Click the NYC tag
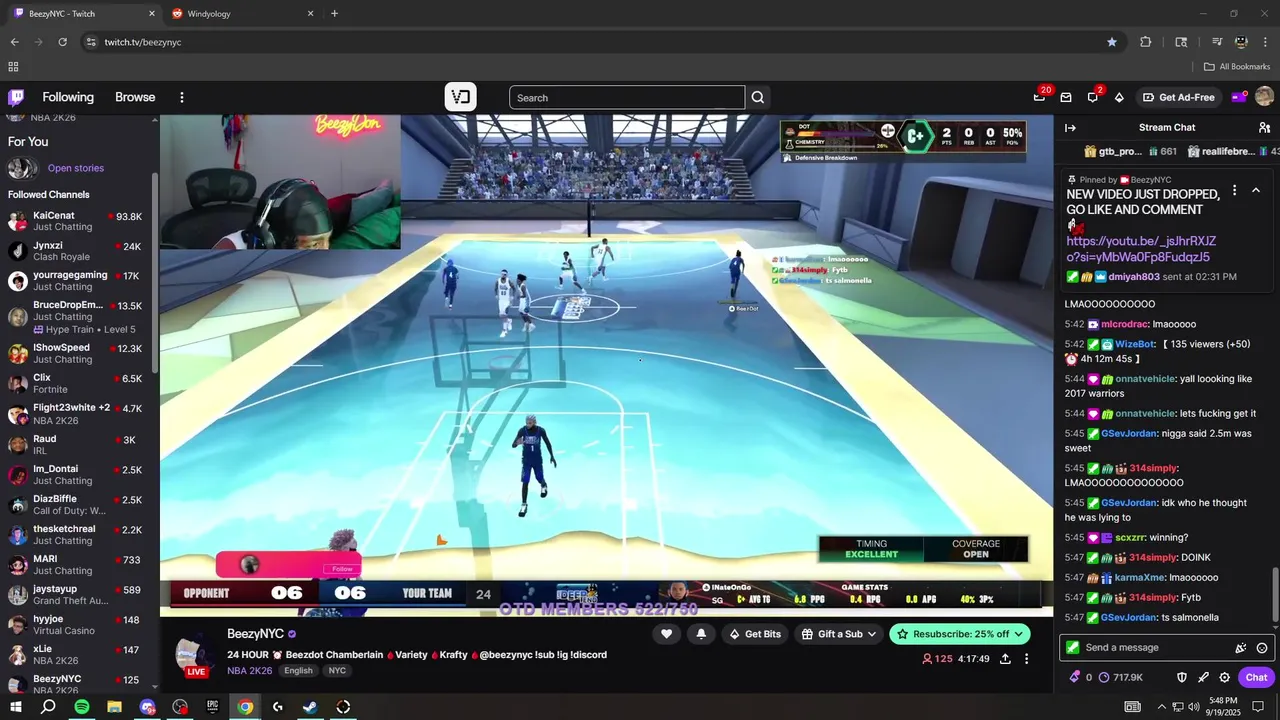 [x=337, y=671]
